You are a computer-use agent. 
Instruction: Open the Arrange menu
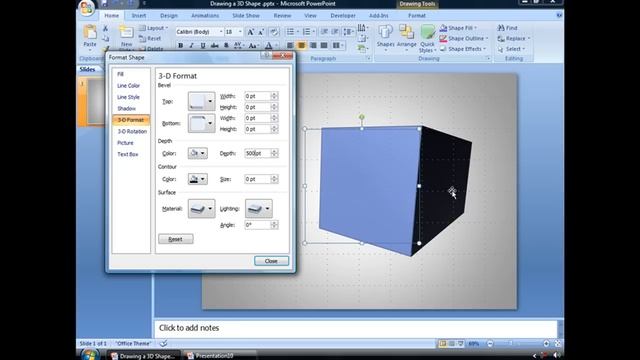coord(407,38)
